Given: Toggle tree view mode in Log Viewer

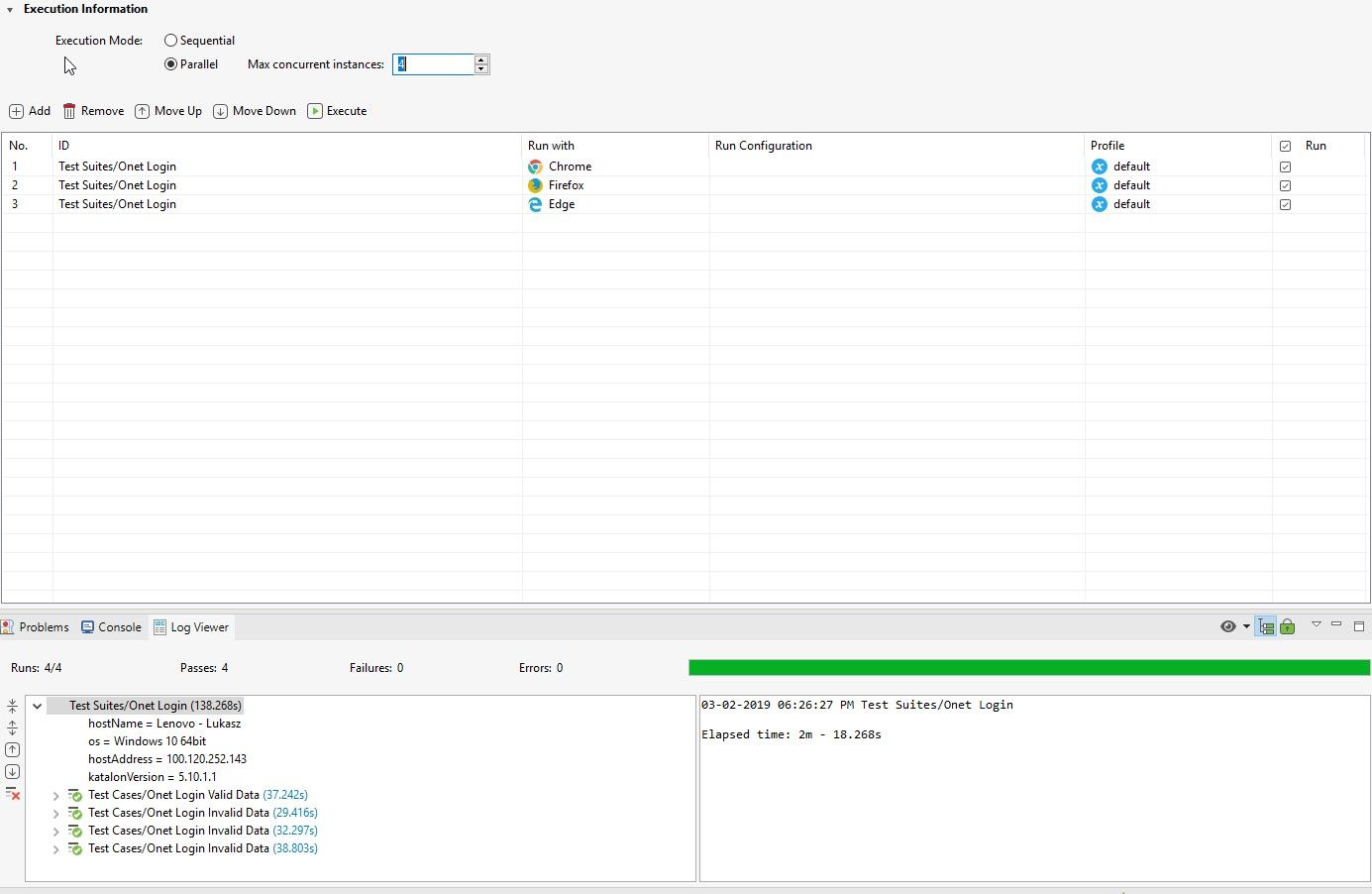Looking at the screenshot, I should [1266, 626].
